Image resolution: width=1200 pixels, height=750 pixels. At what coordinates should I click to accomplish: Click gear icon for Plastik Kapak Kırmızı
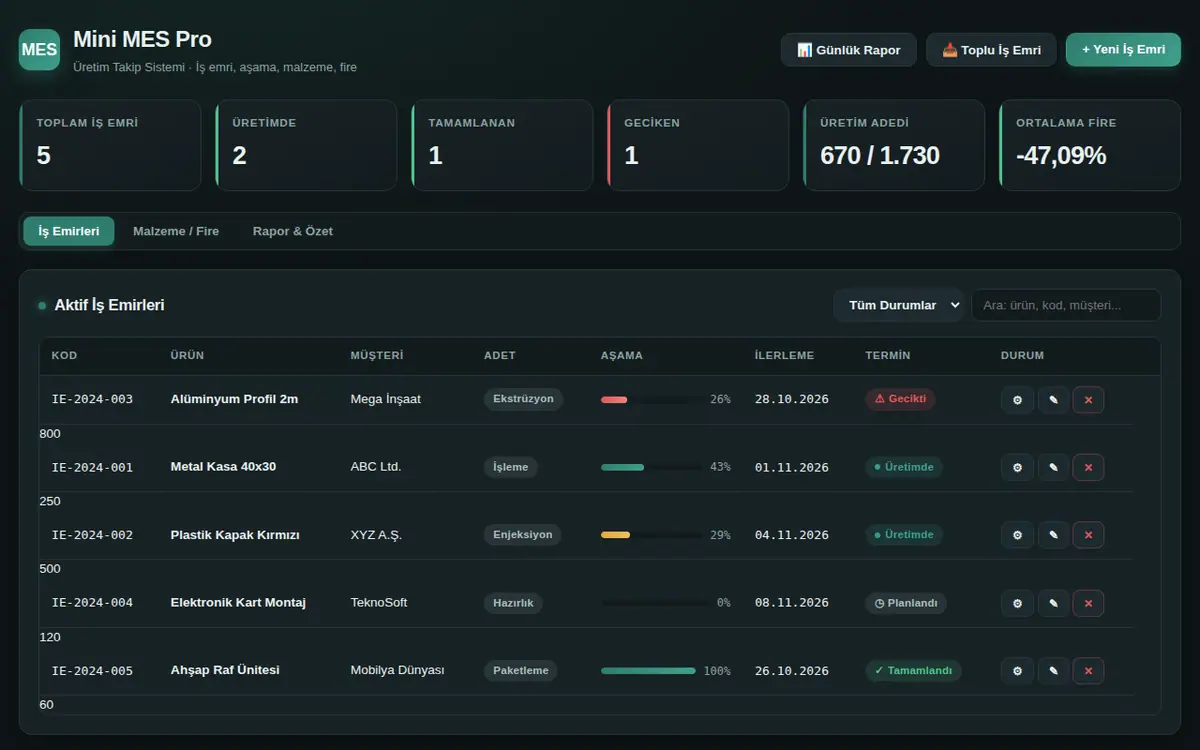pyautogui.click(x=1017, y=535)
